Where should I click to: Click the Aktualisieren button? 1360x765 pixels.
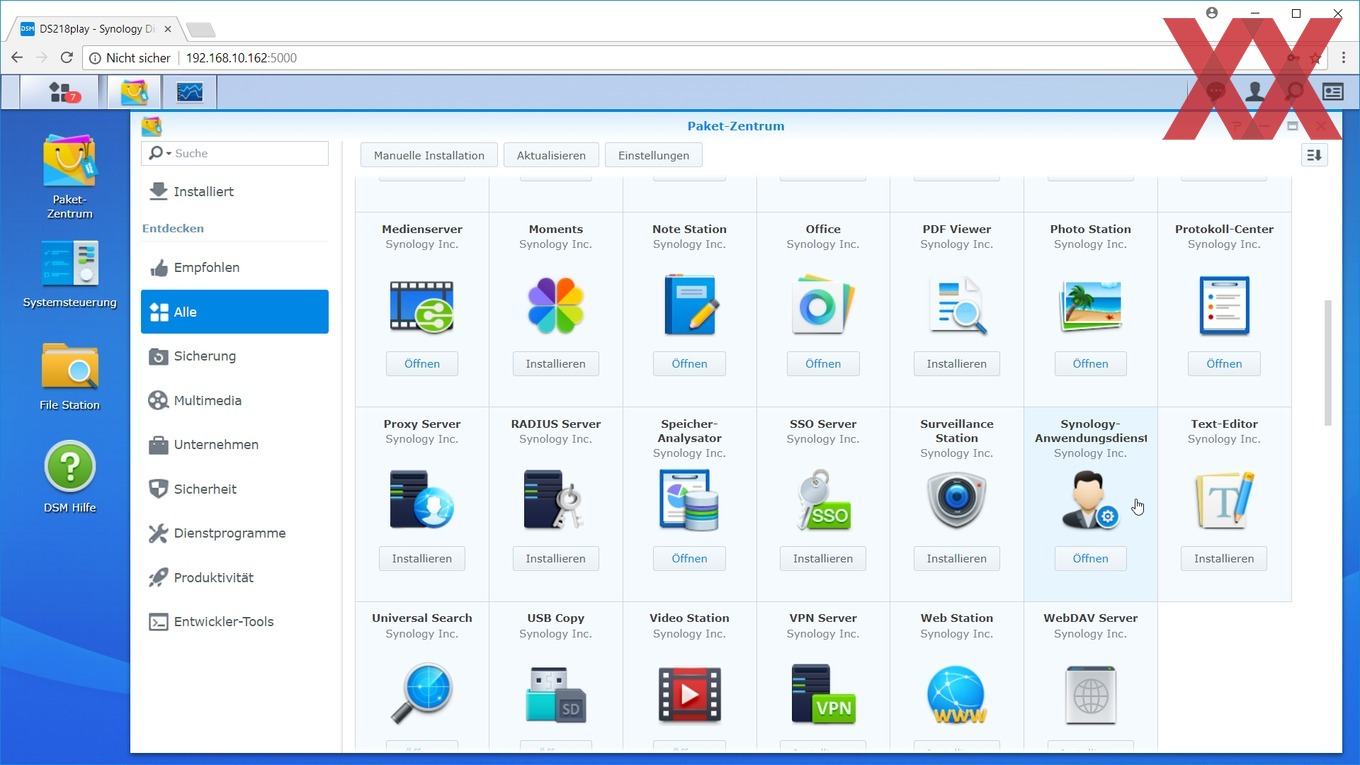pos(551,155)
